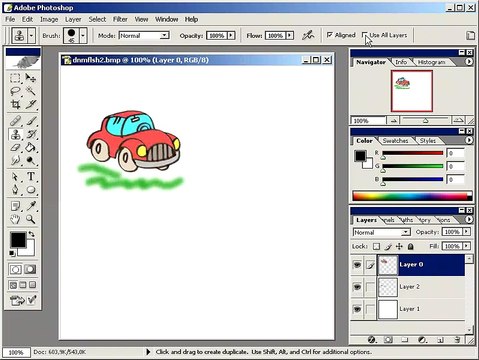Swap foreground and background colors
The width and height of the screenshot is (479, 360).
tap(31, 234)
